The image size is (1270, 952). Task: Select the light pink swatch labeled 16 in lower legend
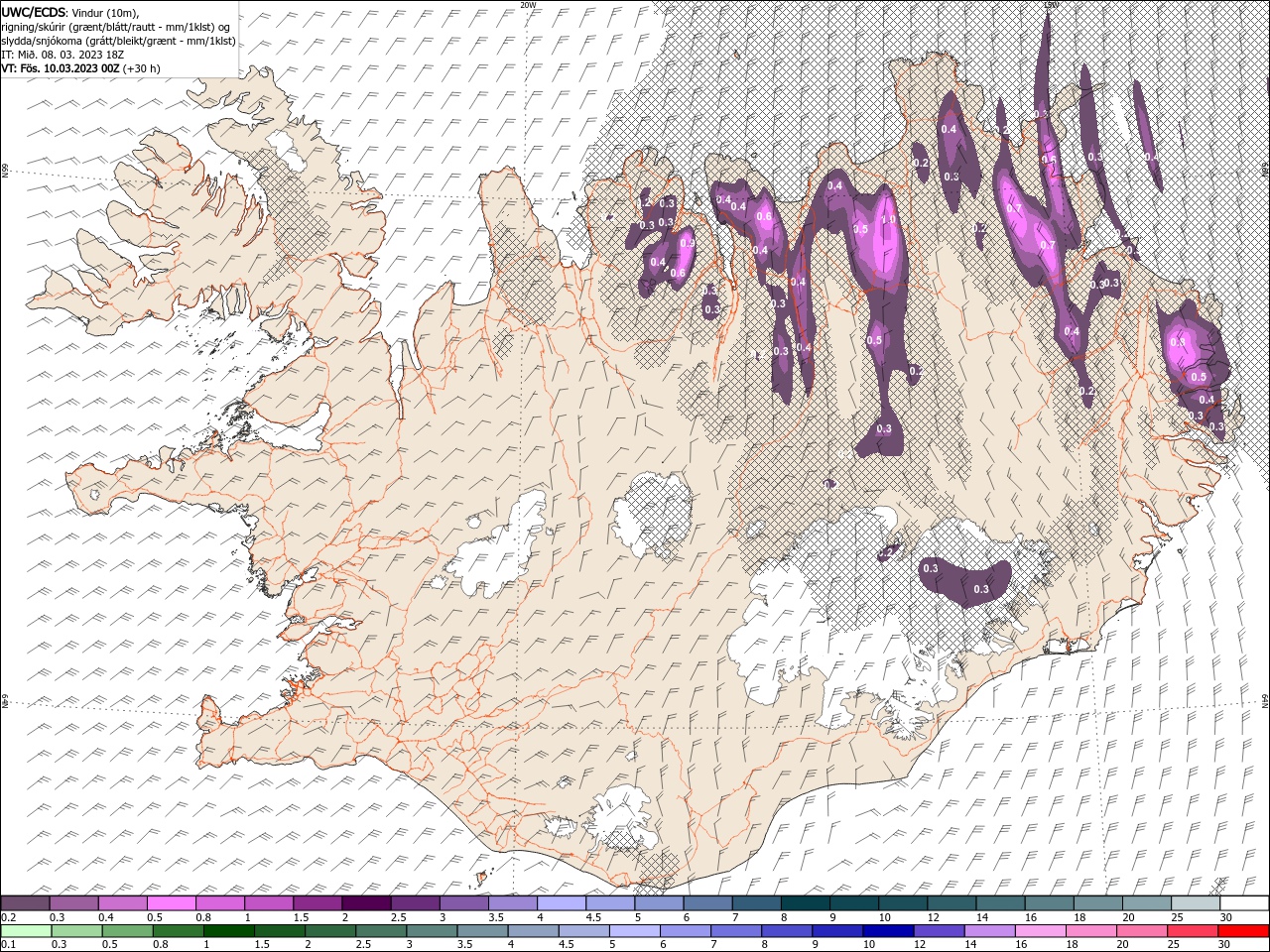coord(1039,931)
